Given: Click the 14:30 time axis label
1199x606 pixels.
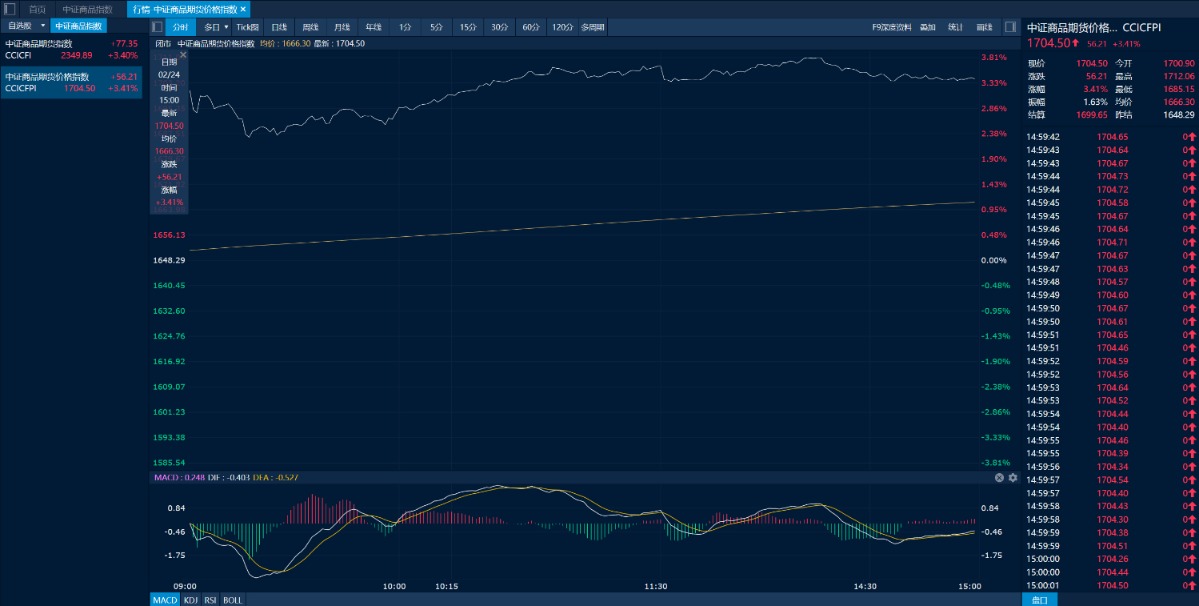Looking at the screenshot, I should point(864,586).
